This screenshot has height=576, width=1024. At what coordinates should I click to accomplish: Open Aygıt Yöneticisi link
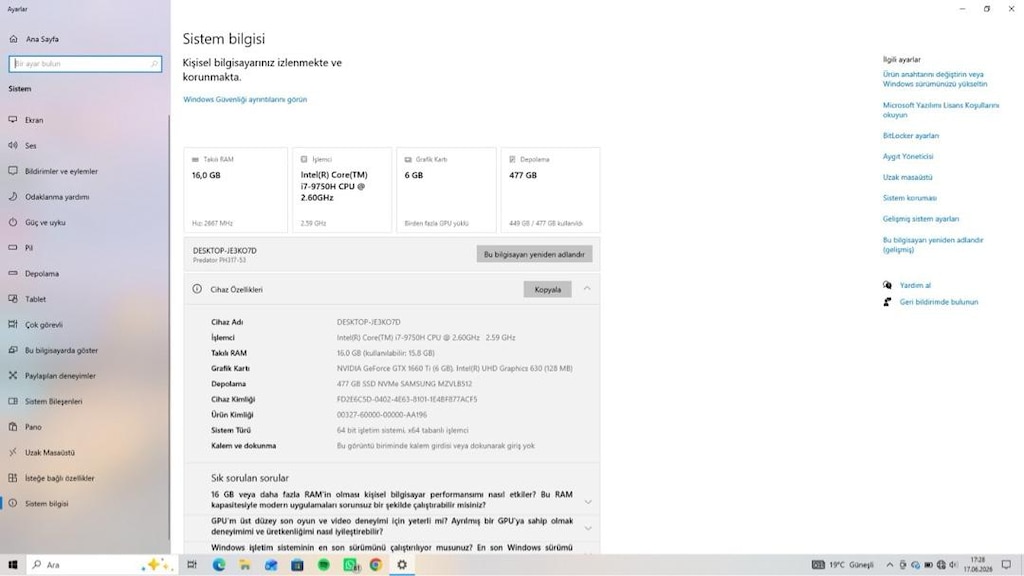point(908,157)
